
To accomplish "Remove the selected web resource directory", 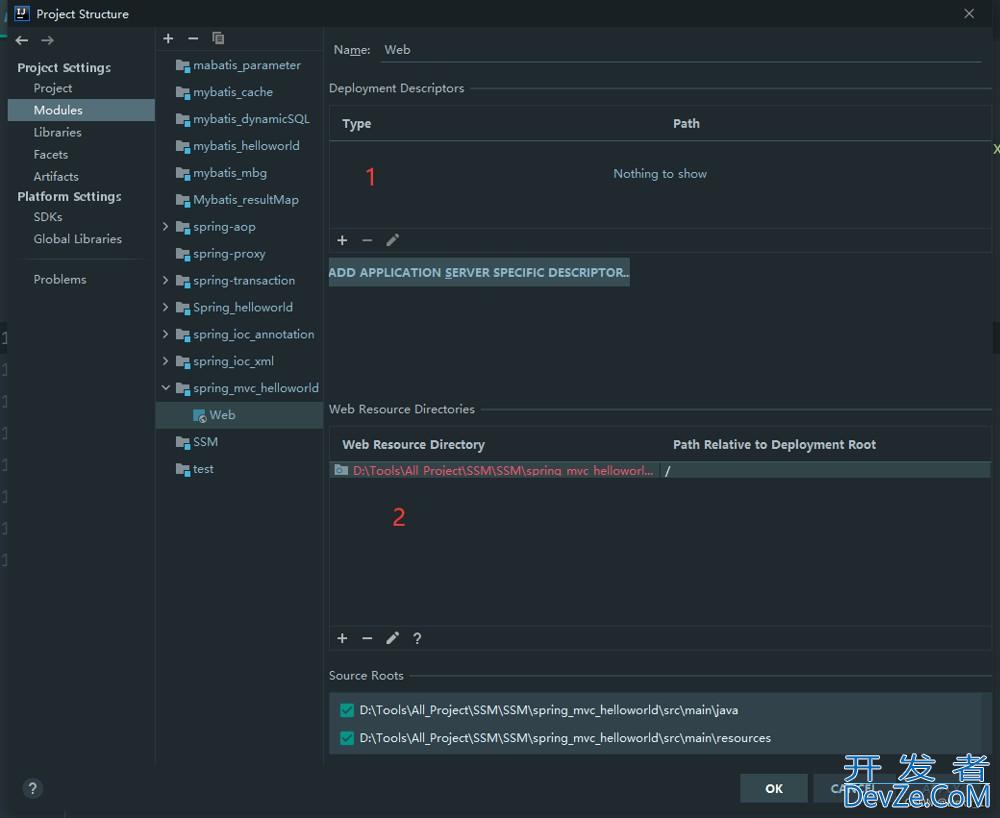I will pyautogui.click(x=367, y=638).
